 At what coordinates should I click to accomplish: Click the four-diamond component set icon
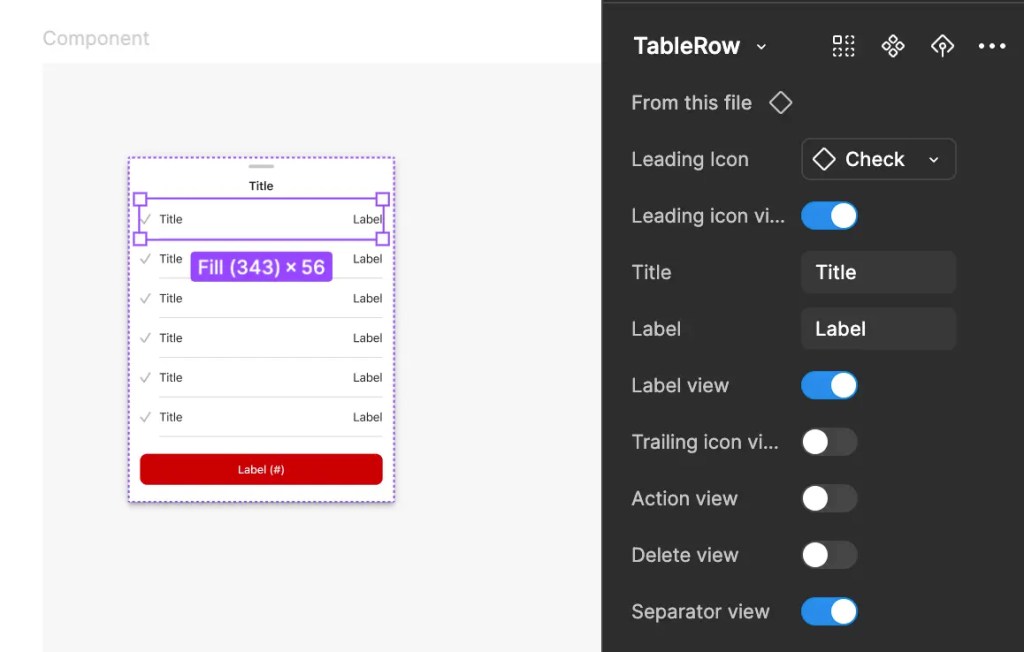pos(893,46)
